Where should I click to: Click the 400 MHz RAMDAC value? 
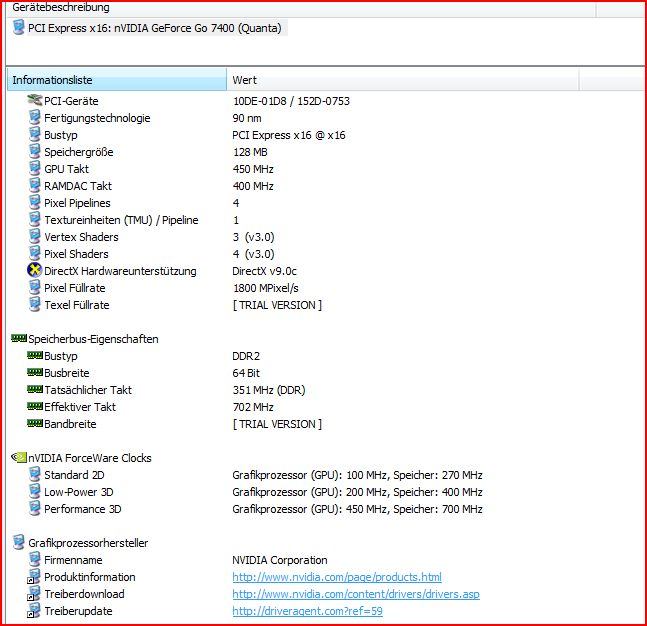pyautogui.click(x=253, y=186)
